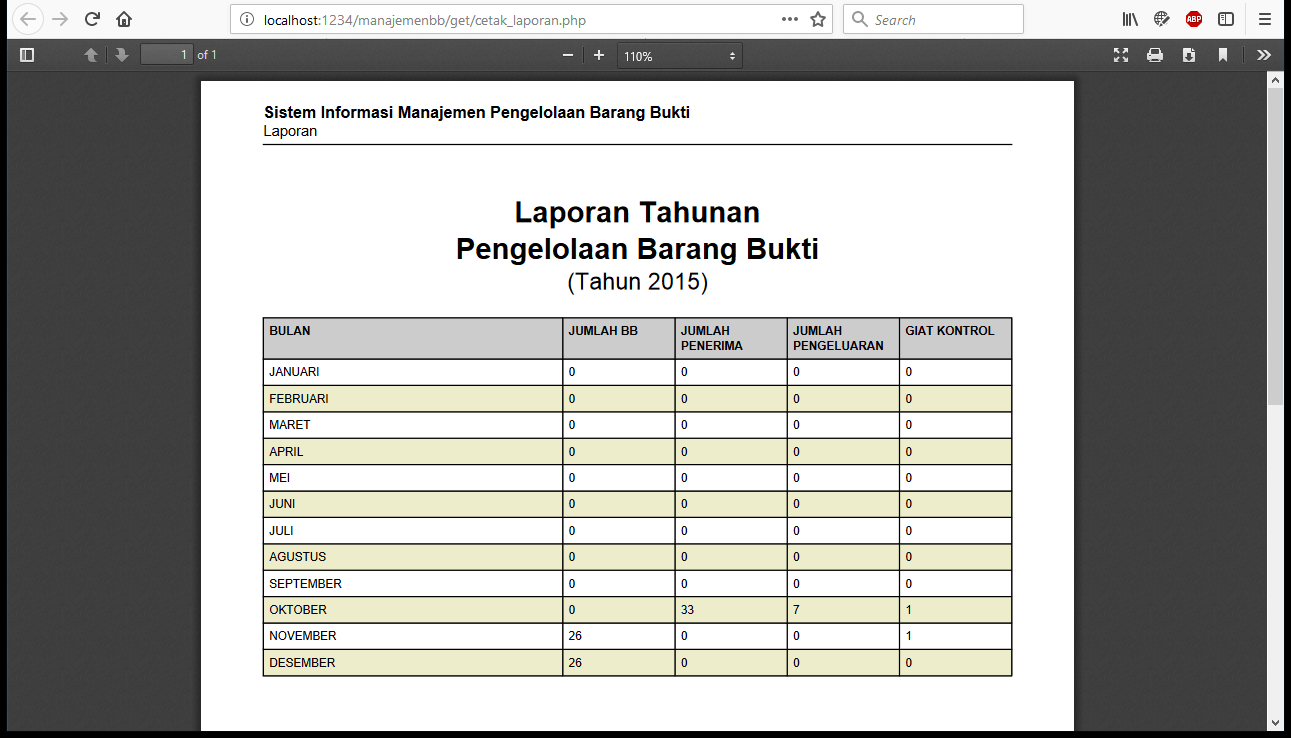Zoom out the PDF document
The height and width of the screenshot is (739, 1291).
pos(568,55)
